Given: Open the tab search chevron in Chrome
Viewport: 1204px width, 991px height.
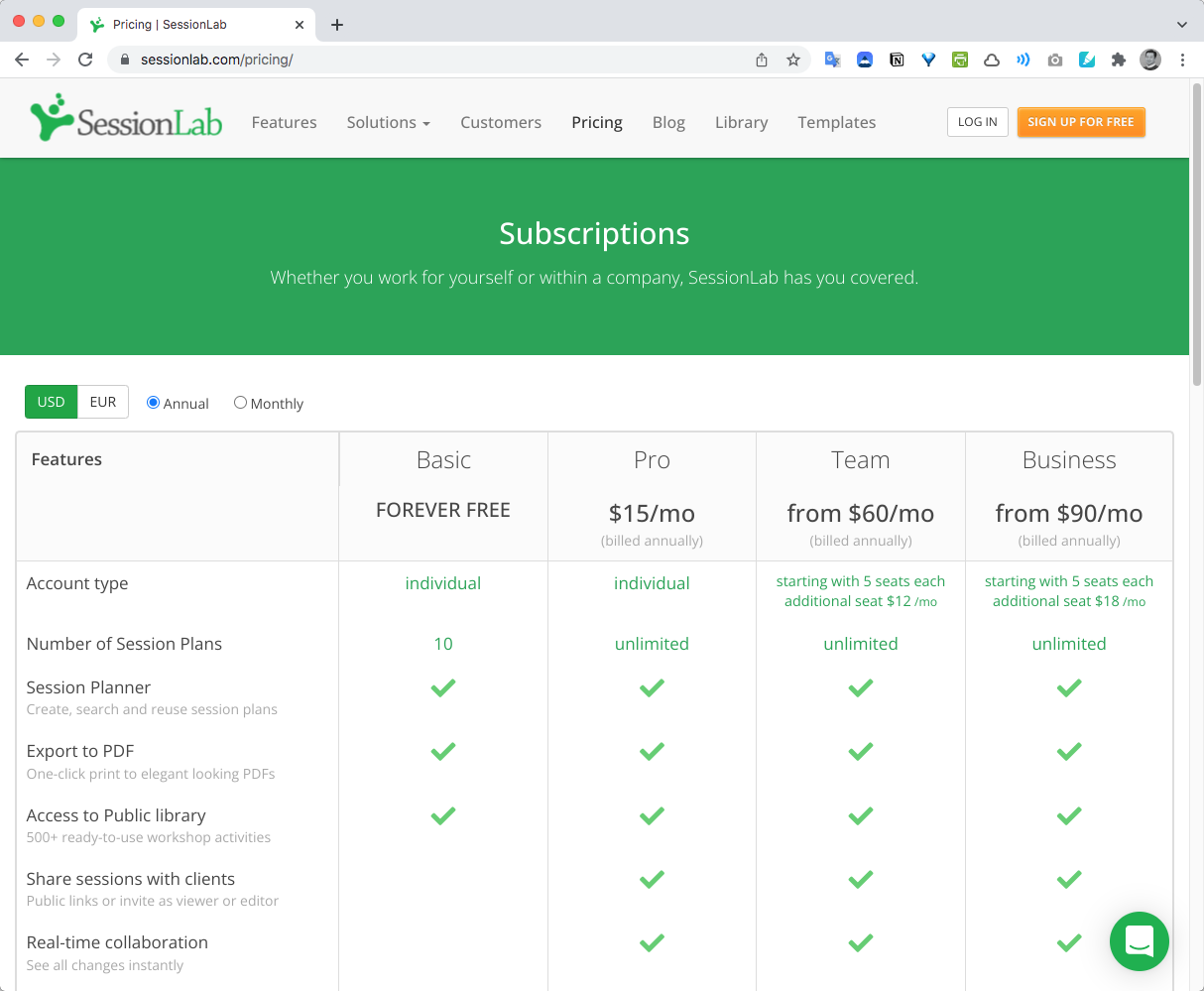Looking at the screenshot, I should [1182, 24].
